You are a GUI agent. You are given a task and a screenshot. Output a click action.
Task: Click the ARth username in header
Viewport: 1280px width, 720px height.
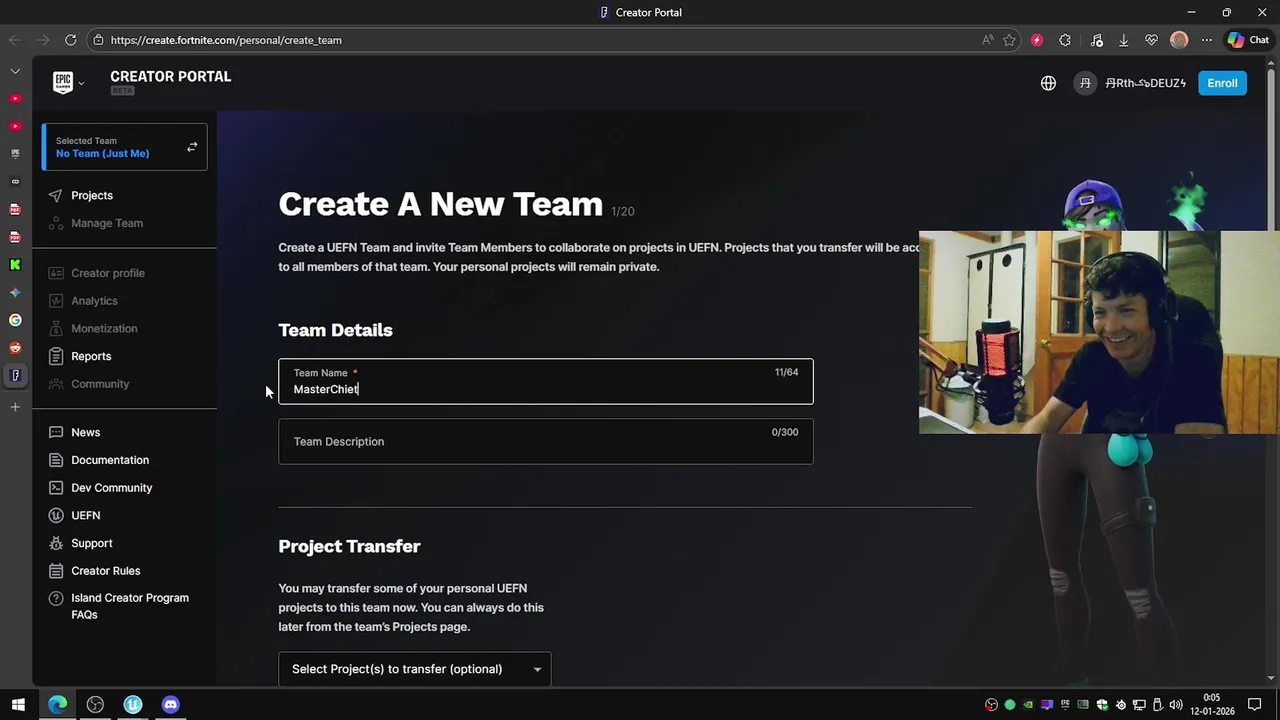[x=1146, y=83]
